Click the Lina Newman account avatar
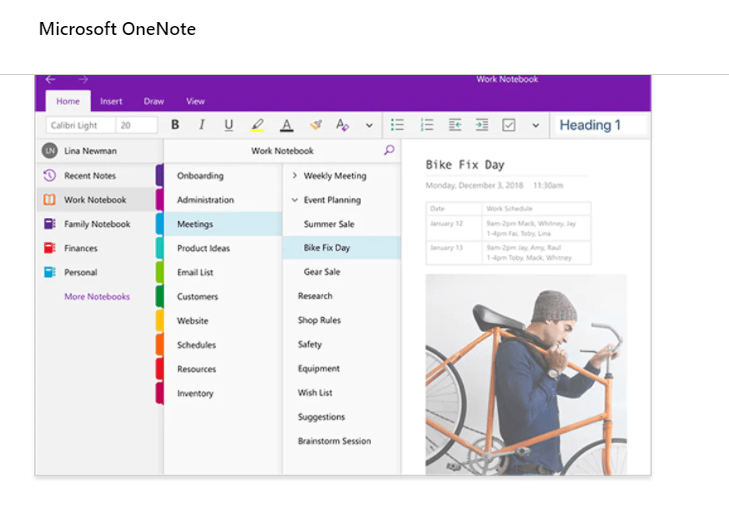The height and width of the screenshot is (527, 729). pyautogui.click(x=50, y=151)
